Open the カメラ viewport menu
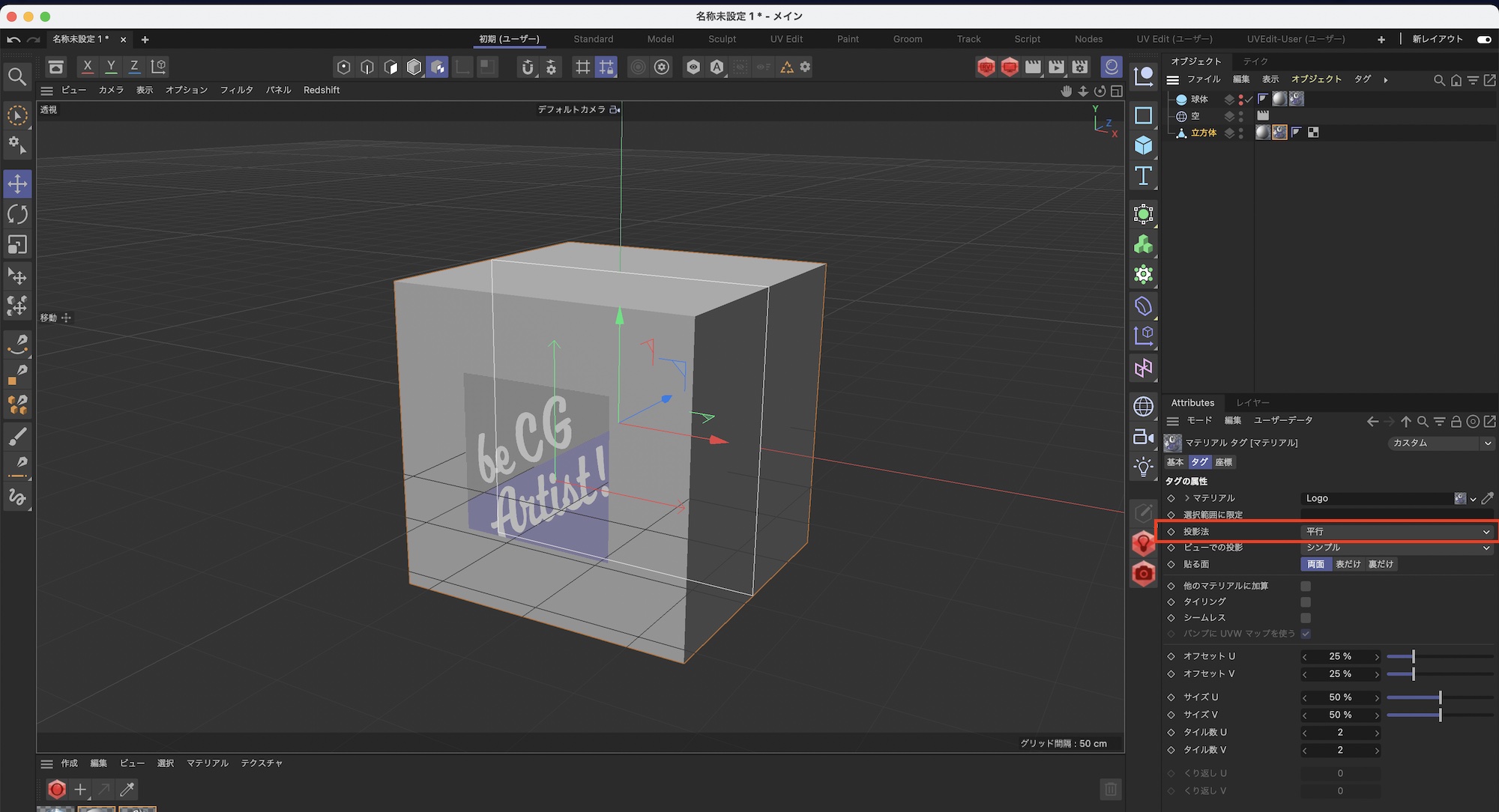Image resolution: width=1499 pixels, height=812 pixels. pyautogui.click(x=111, y=90)
